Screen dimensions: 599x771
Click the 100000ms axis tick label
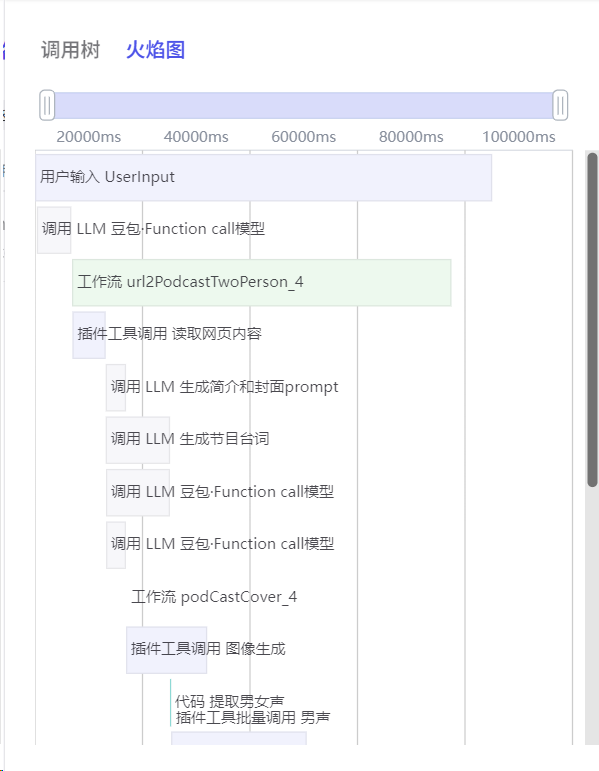coord(518,137)
